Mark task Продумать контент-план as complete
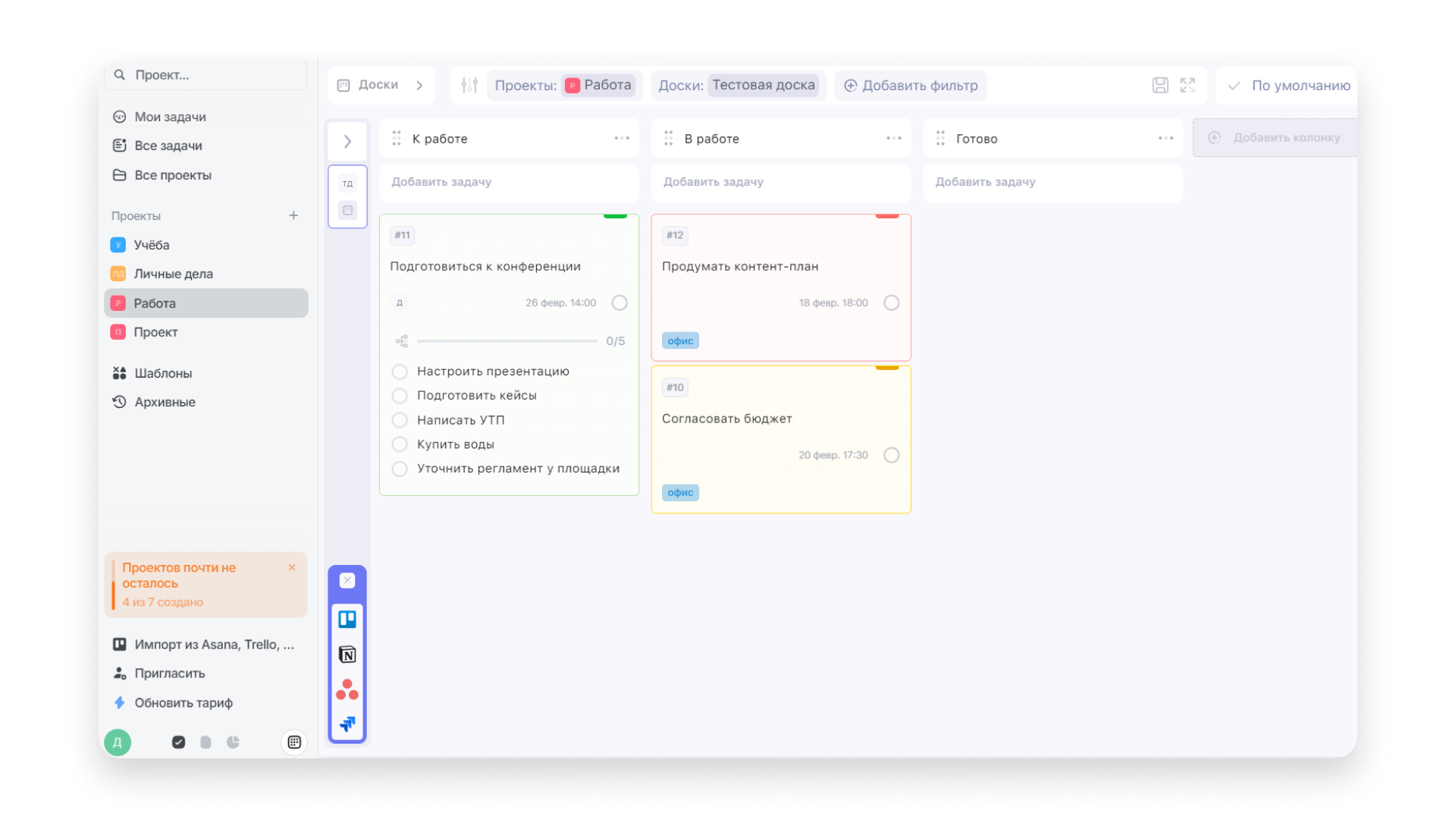Viewport: 1456px width, 819px height. point(892,303)
